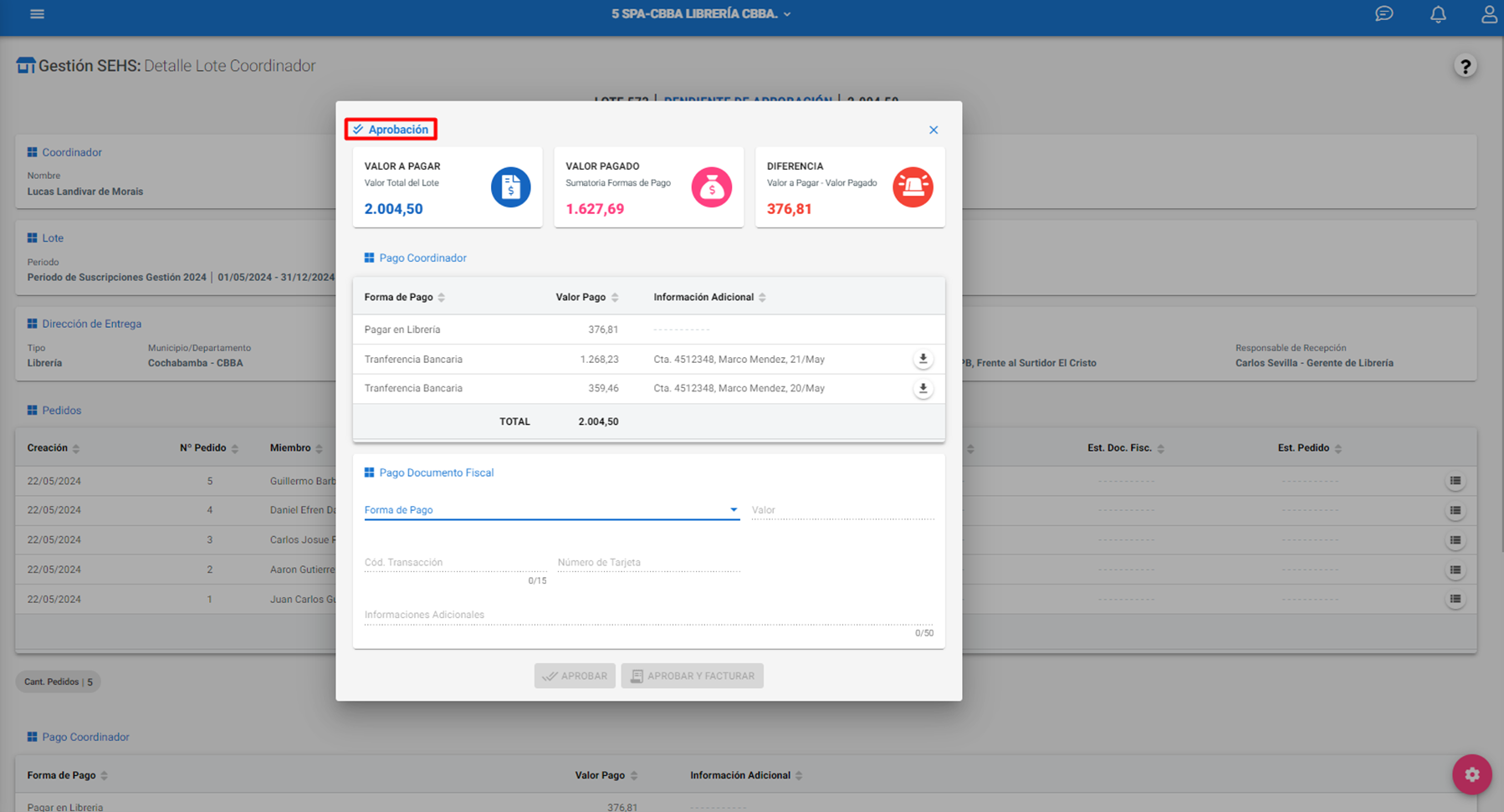Screen dimensions: 1504x812
Task: Click Cochabamba - CBBA municipality value
Action: [x=195, y=363]
